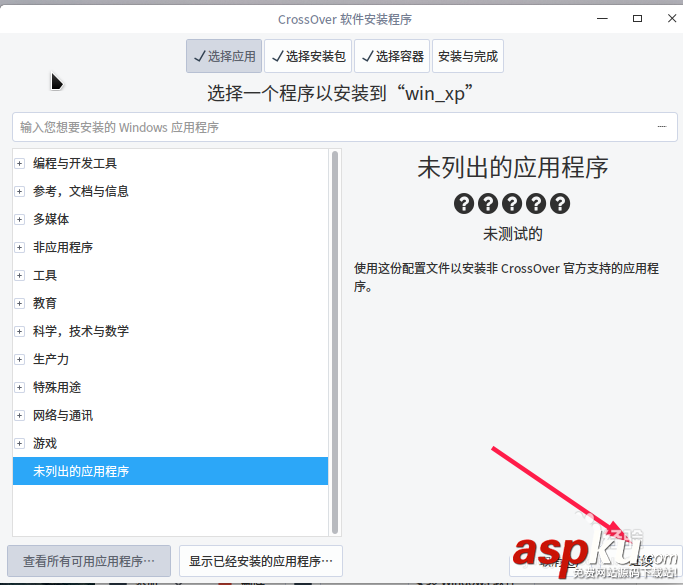Switch to the 选择容器 tab

click(392, 56)
